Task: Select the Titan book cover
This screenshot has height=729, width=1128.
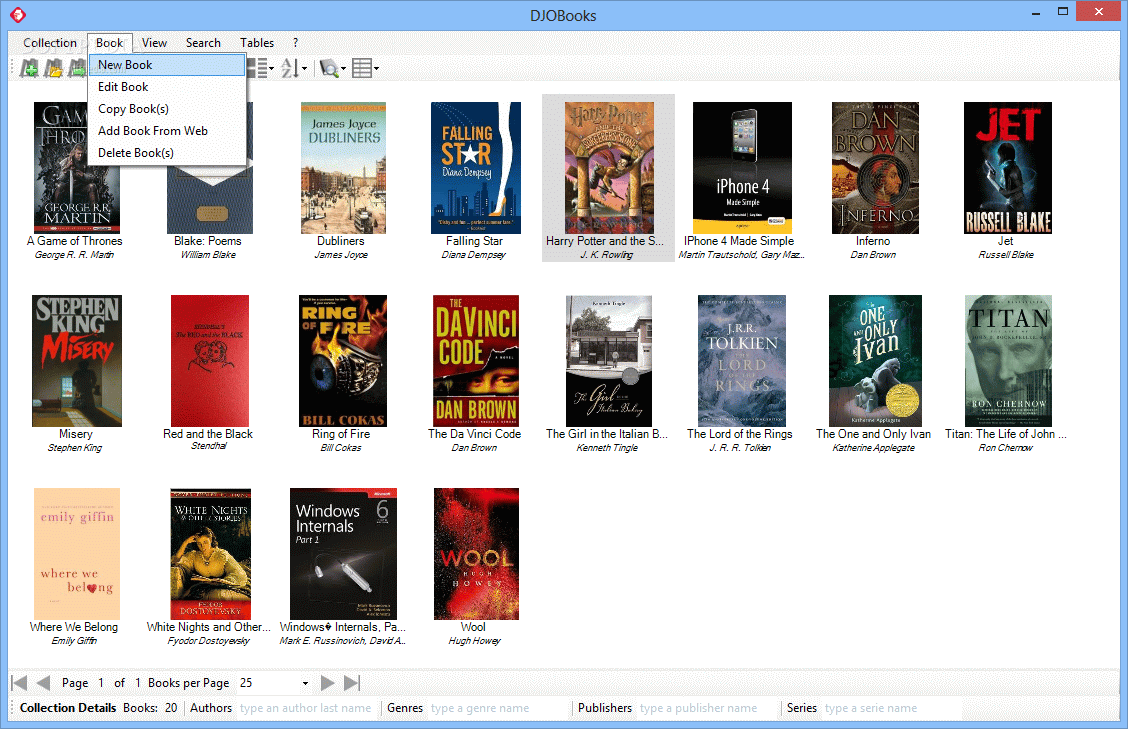Action: click(1008, 361)
